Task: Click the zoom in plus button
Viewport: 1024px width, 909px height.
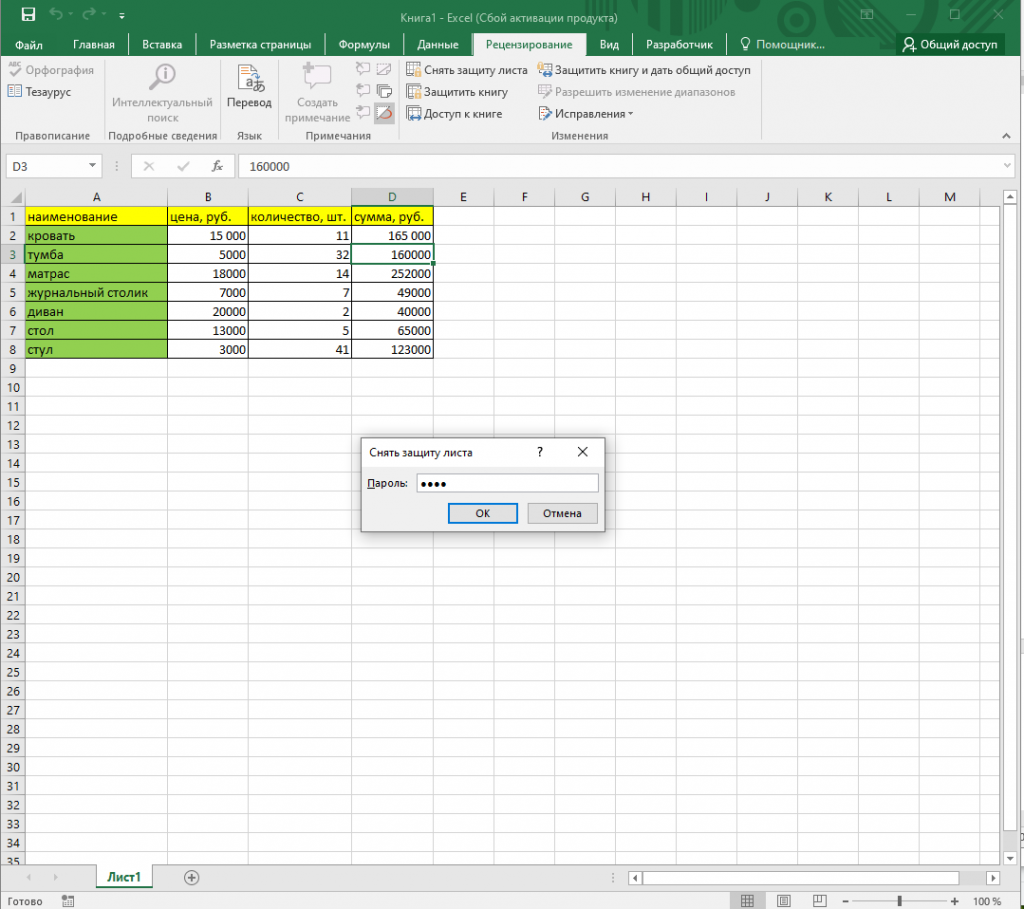Action: tap(955, 901)
